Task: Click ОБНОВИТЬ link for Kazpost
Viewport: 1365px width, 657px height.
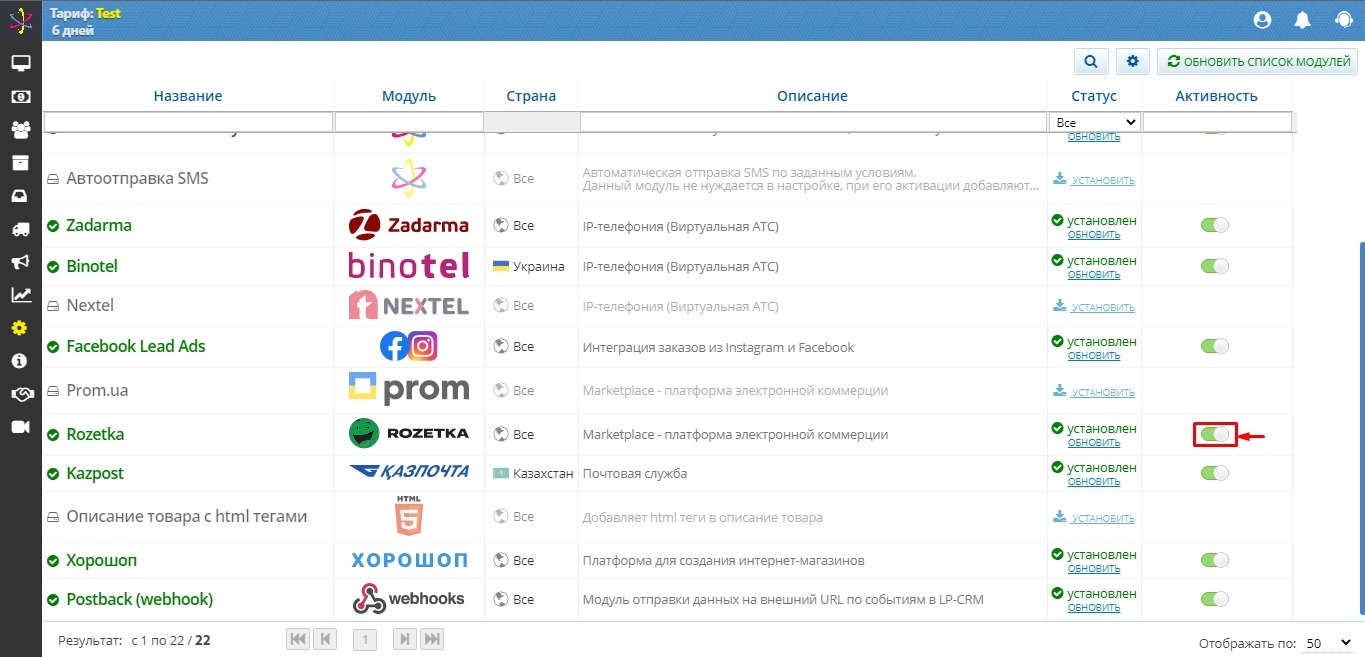Action: pyautogui.click(x=1094, y=481)
